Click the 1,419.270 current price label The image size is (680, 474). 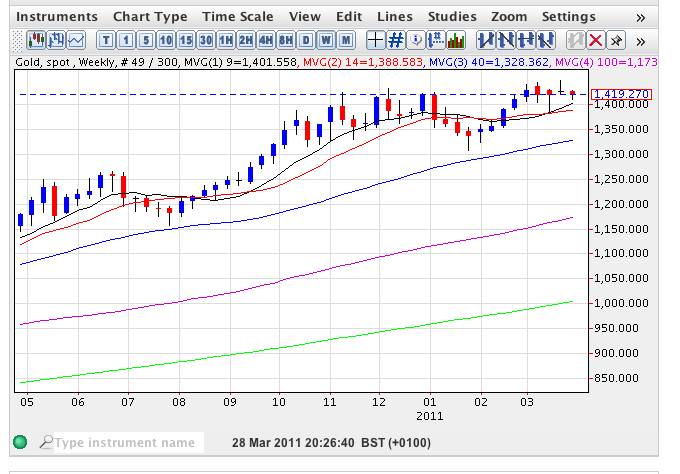pos(621,94)
